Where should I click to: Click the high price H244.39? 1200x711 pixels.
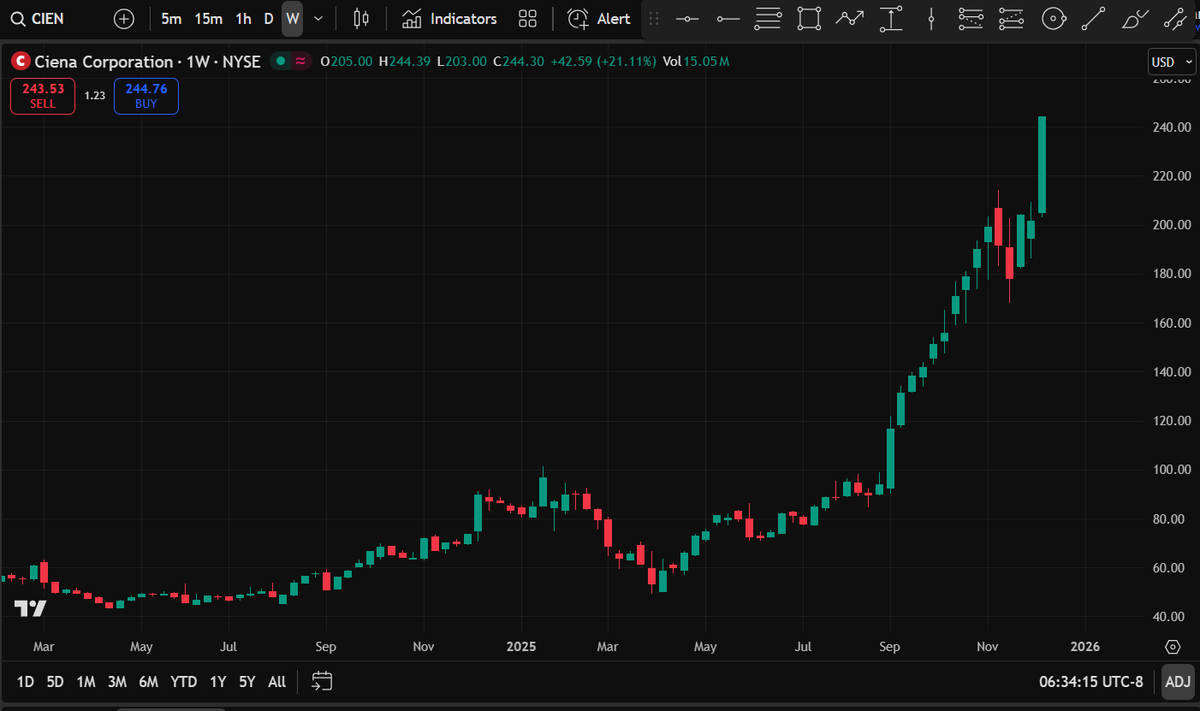[x=404, y=62]
